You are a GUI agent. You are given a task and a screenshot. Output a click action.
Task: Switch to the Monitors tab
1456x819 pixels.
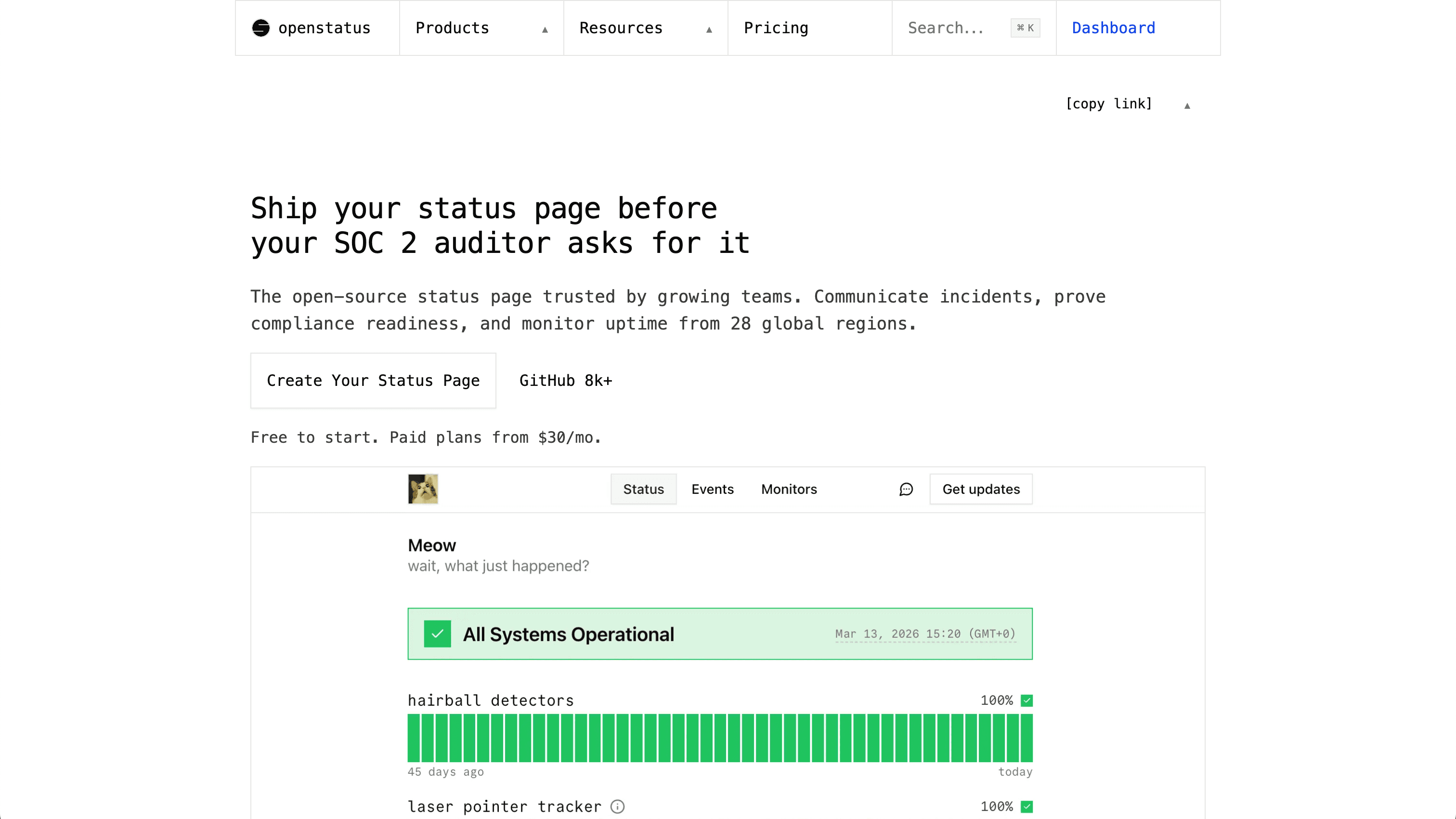789,489
